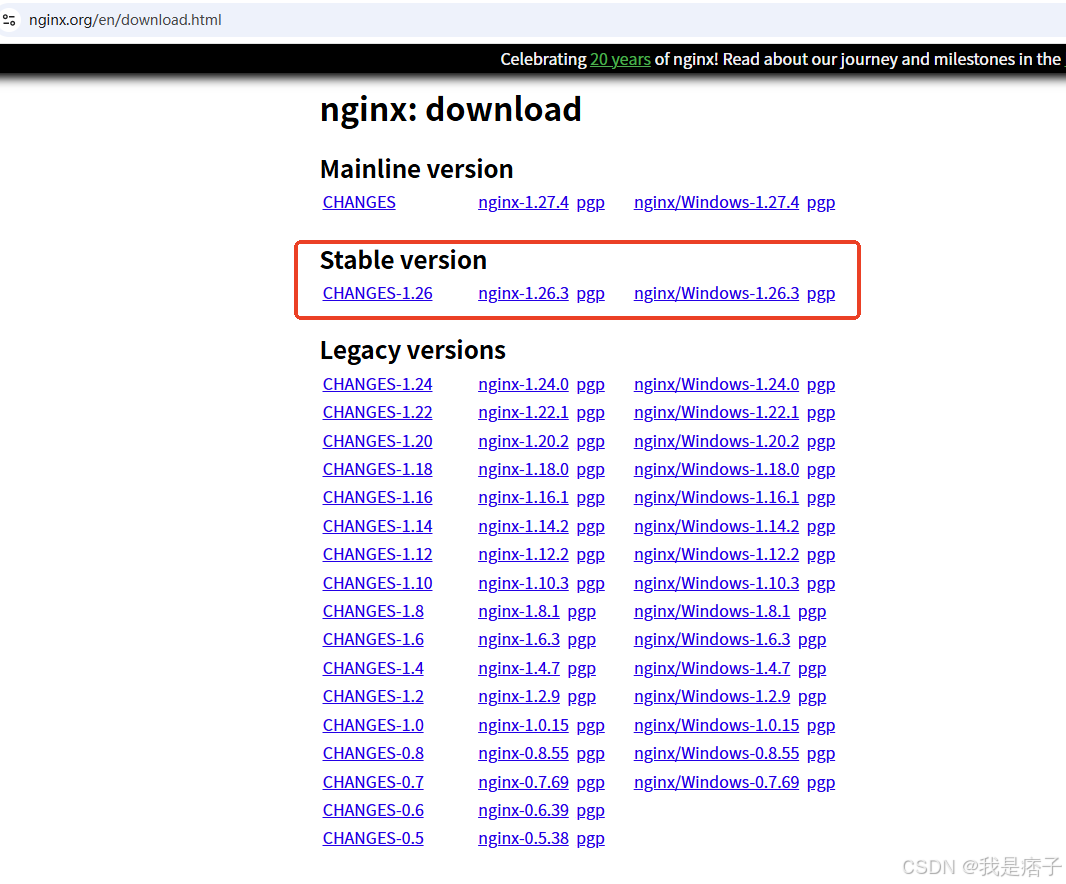
Task: Download nginx-1.2.9 source
Action: [x=519, y=697]
